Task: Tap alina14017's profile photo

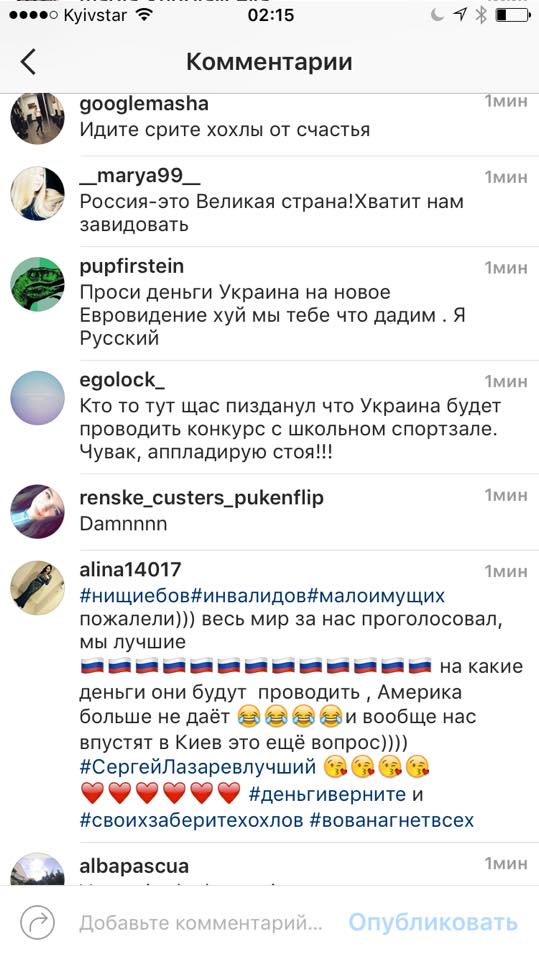Action: [x=37, y=588]
